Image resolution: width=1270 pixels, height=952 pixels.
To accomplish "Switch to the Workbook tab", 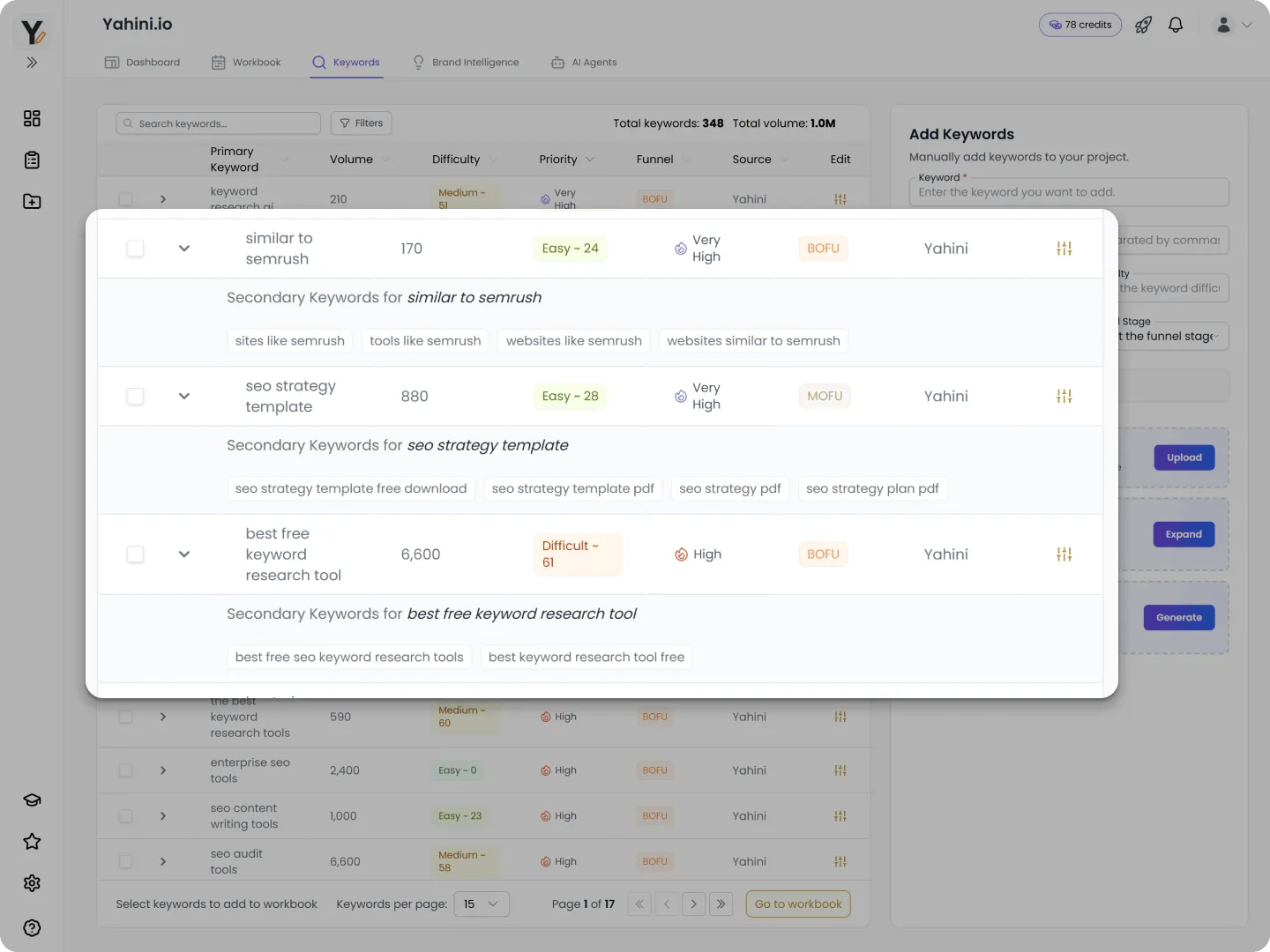I will [246, 62].
